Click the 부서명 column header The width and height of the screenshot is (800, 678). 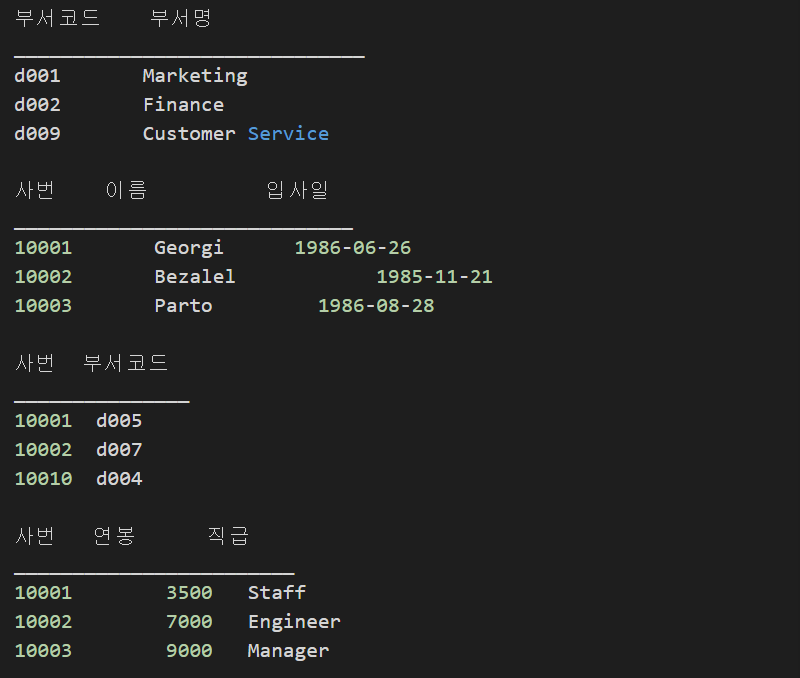click(x=181, y=18)
